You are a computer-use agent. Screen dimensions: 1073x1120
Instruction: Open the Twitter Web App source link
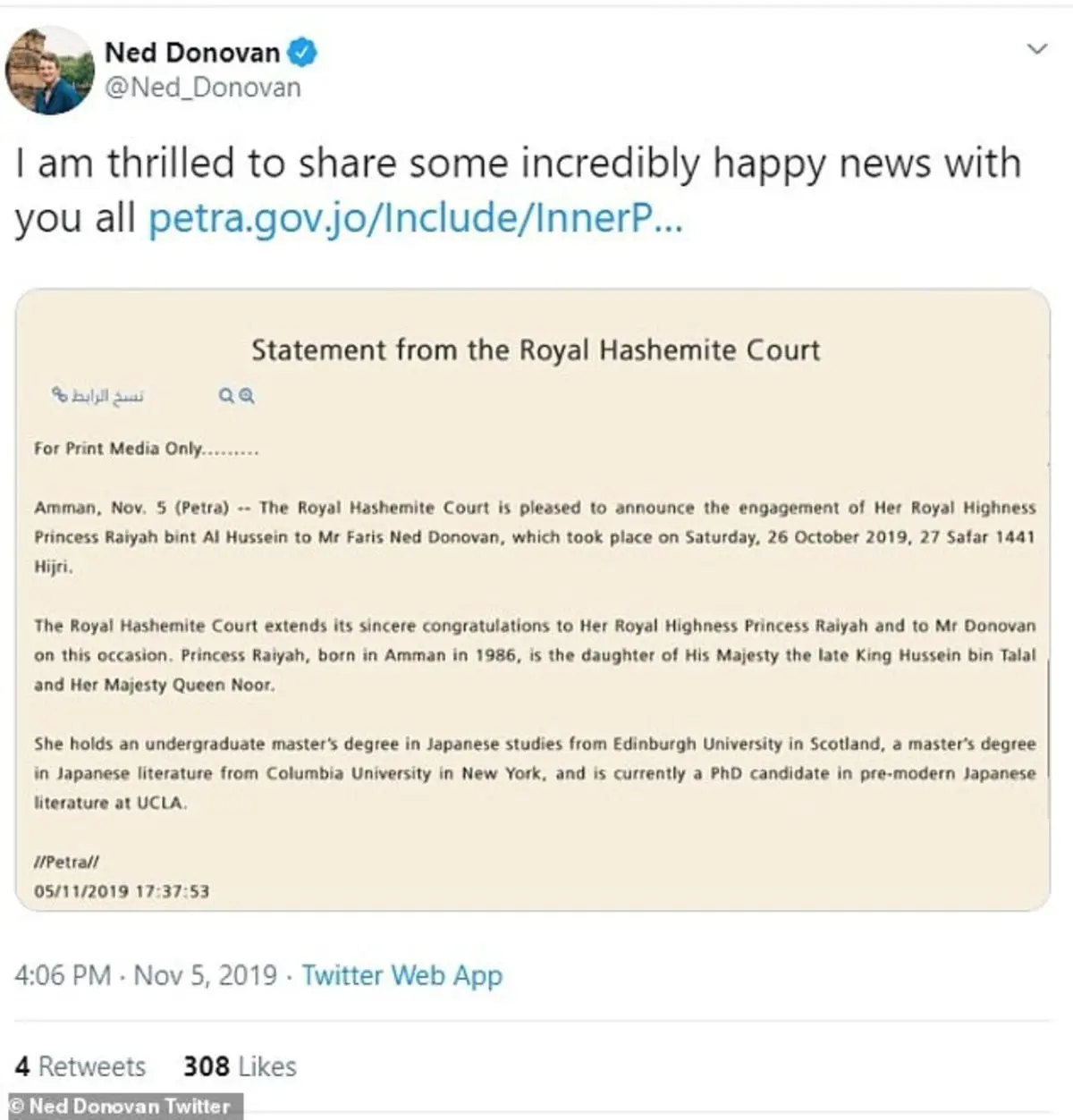point(401,975)
